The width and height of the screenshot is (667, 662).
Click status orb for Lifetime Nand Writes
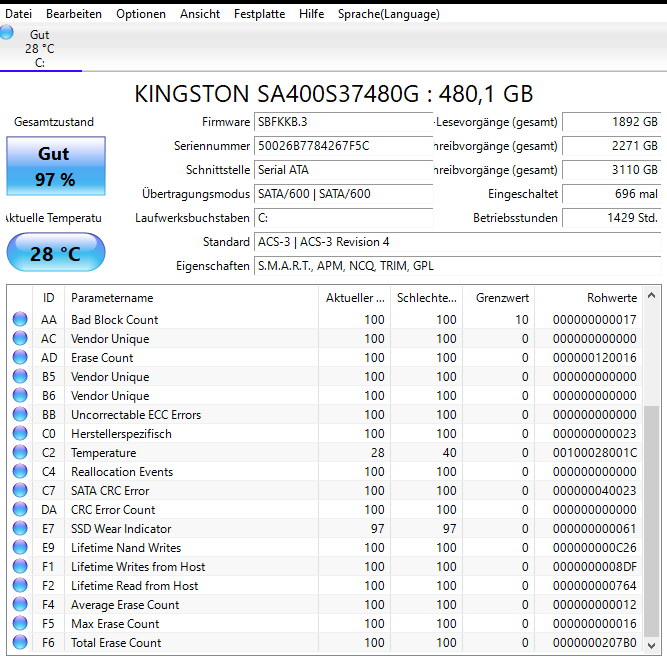(x=20, y=547)
